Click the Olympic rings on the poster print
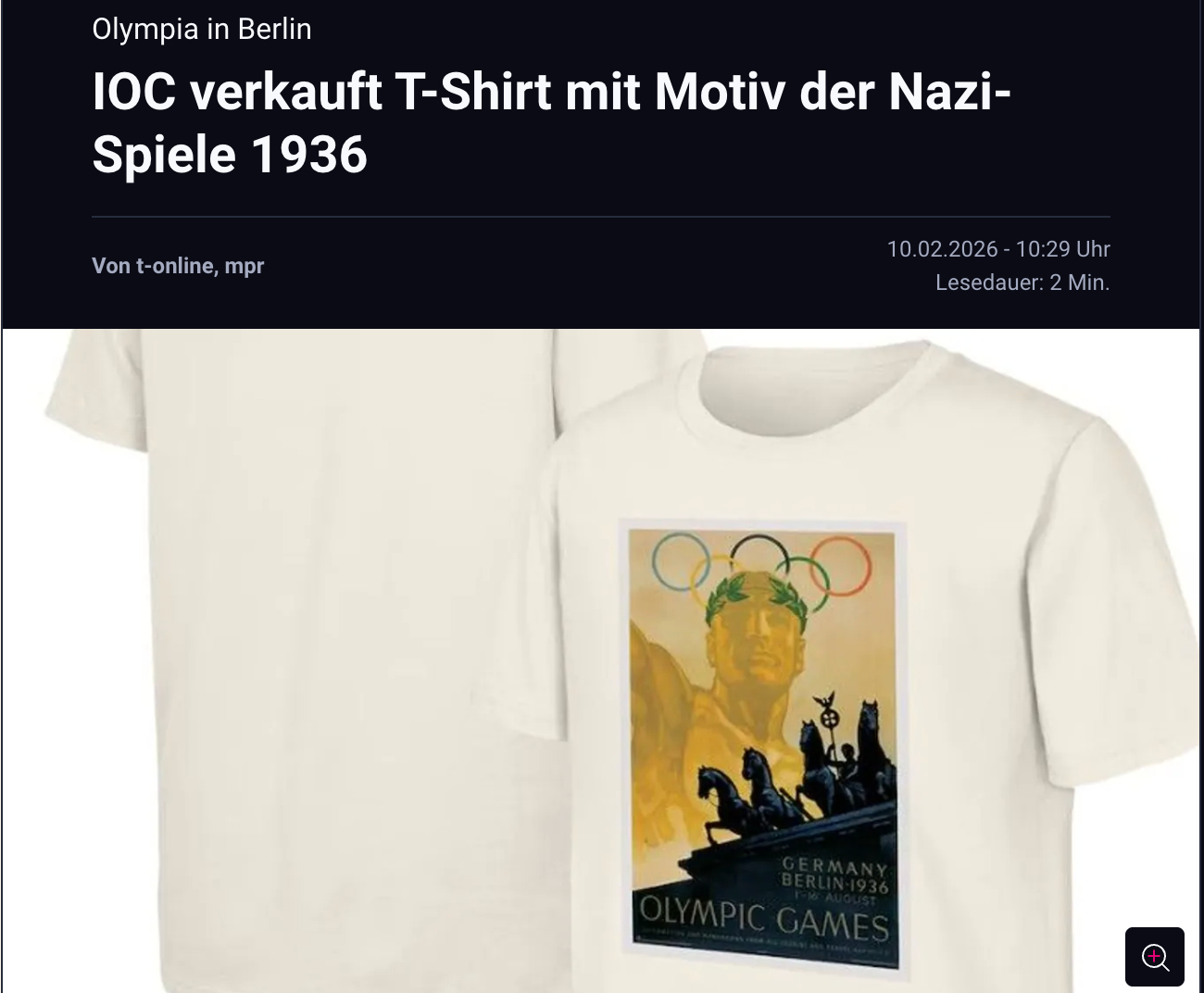Screen dimensions: 1204x993 761,565
